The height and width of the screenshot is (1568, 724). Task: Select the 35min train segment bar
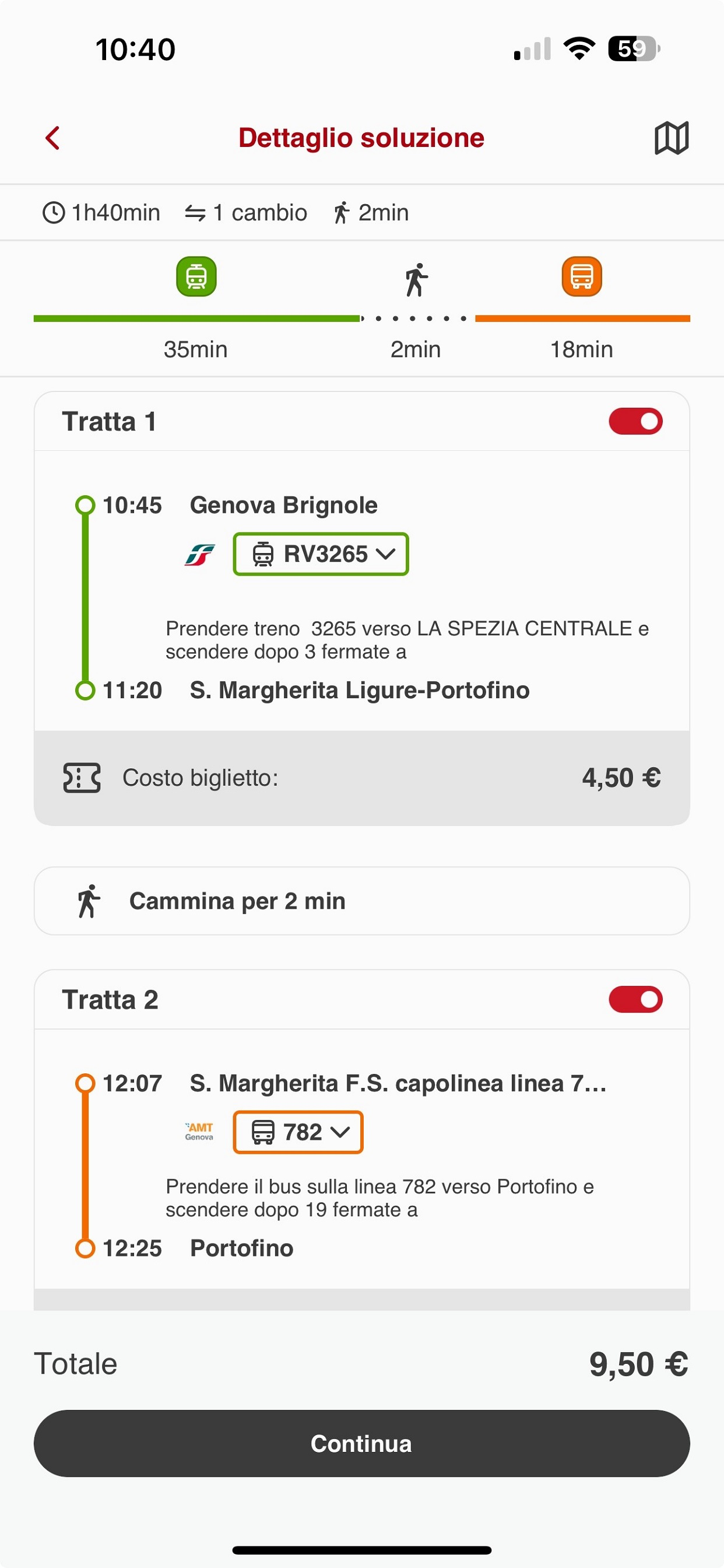(x=196, y=318)
